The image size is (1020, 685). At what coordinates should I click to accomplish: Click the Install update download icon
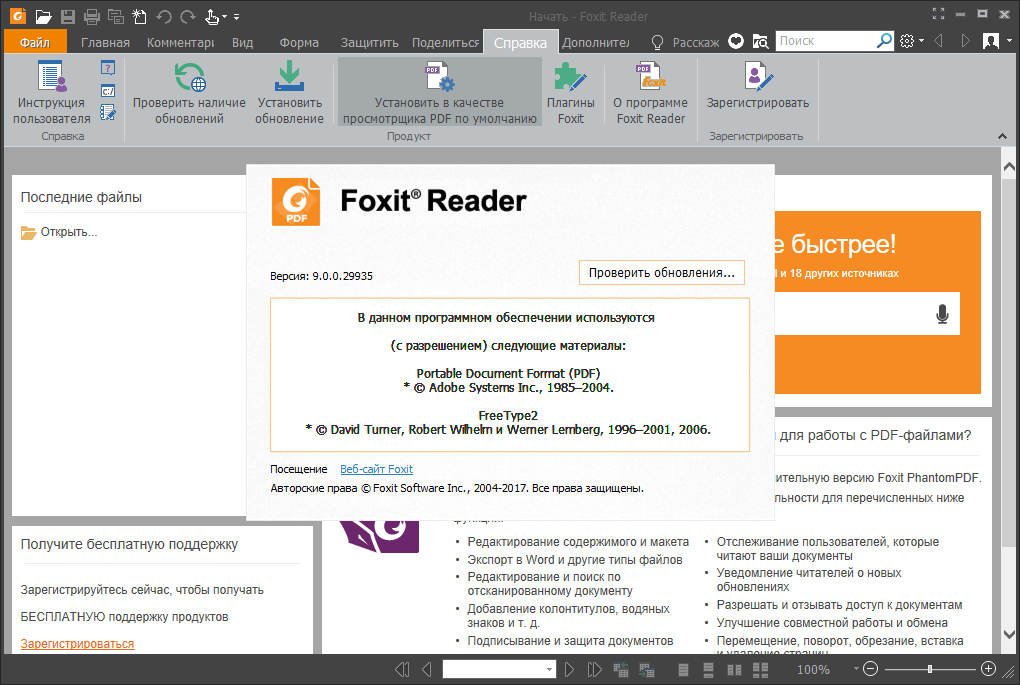[289, 78]
